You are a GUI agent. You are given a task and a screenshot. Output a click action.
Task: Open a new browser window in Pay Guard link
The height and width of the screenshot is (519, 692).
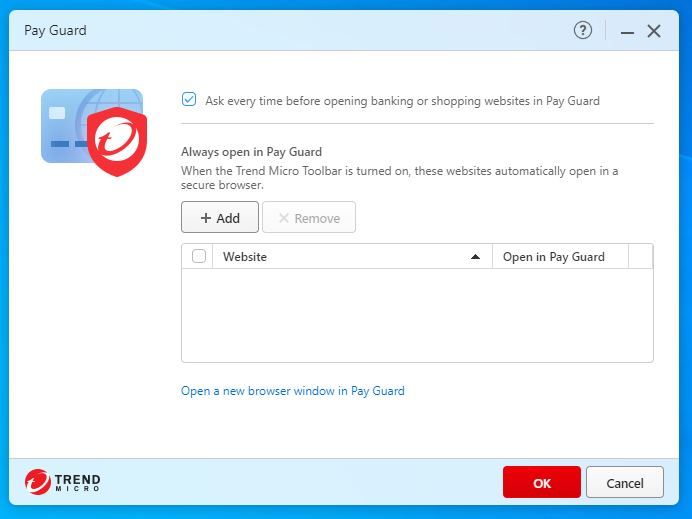tap(293, 391)
